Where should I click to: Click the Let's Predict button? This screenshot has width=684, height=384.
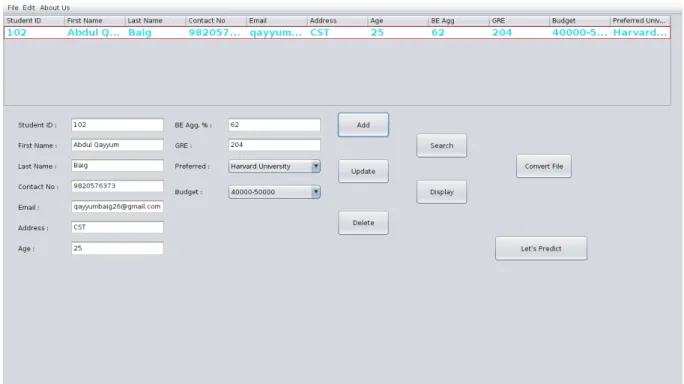pos(541,248)
